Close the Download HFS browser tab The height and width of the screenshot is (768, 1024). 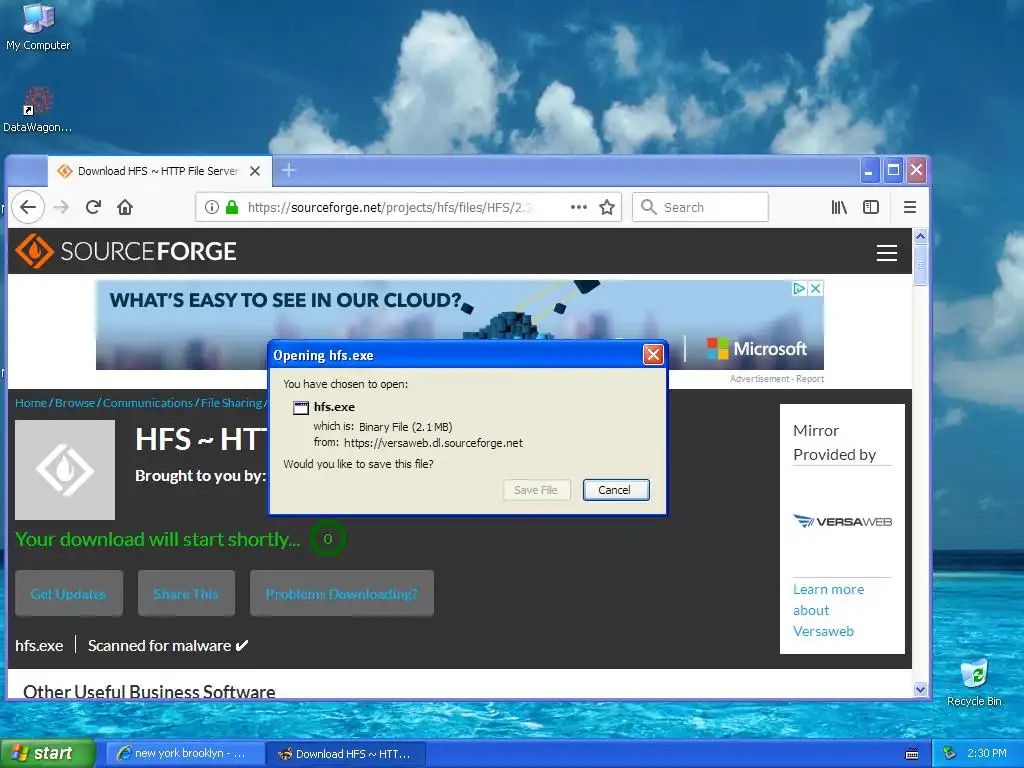click(x=255, y=171)
